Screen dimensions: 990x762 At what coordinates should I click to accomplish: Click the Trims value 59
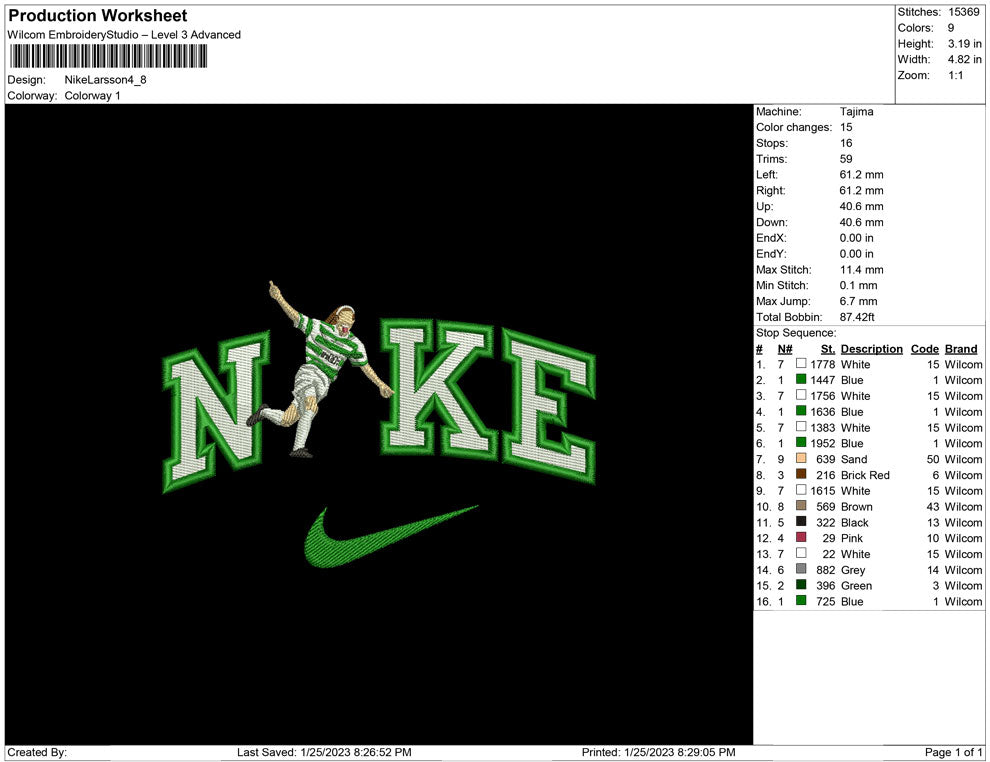pos(846,159)
